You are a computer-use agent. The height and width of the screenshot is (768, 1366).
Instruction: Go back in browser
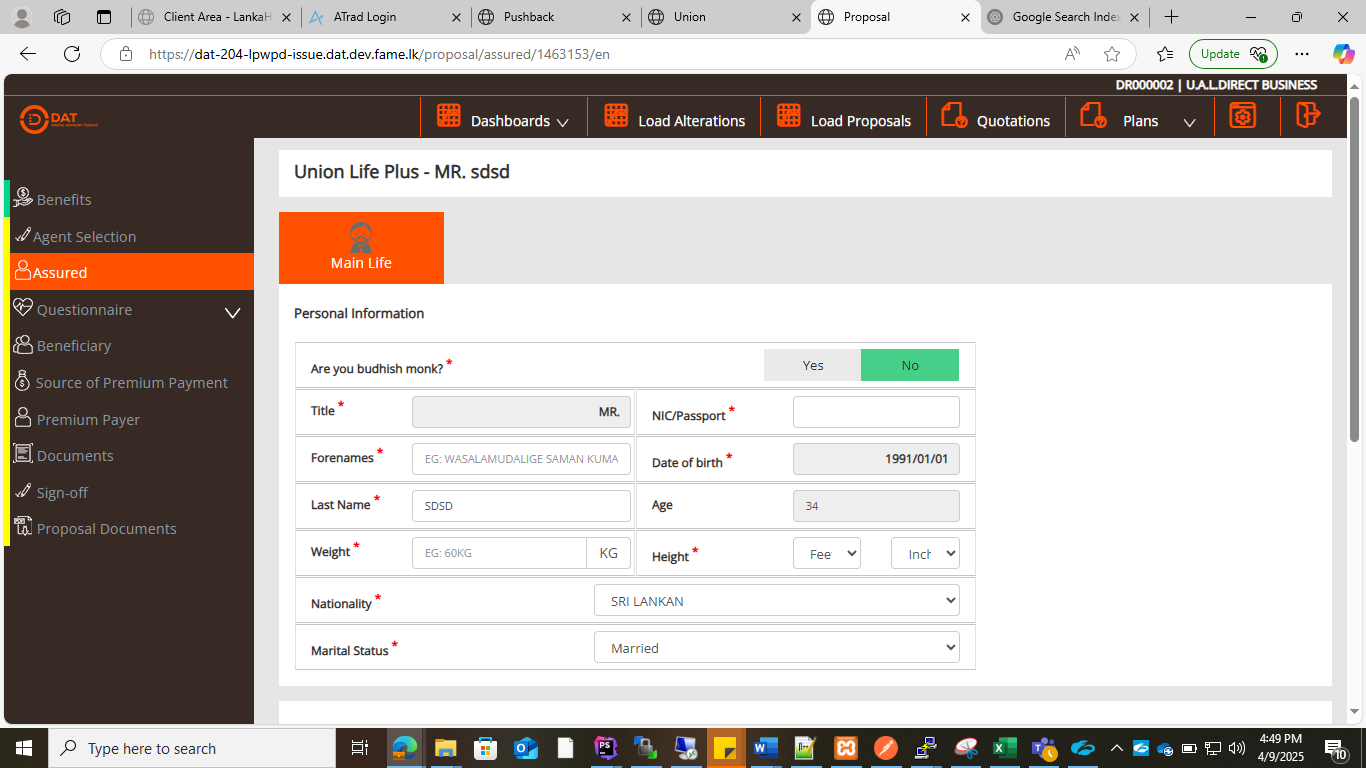point(28,54)
